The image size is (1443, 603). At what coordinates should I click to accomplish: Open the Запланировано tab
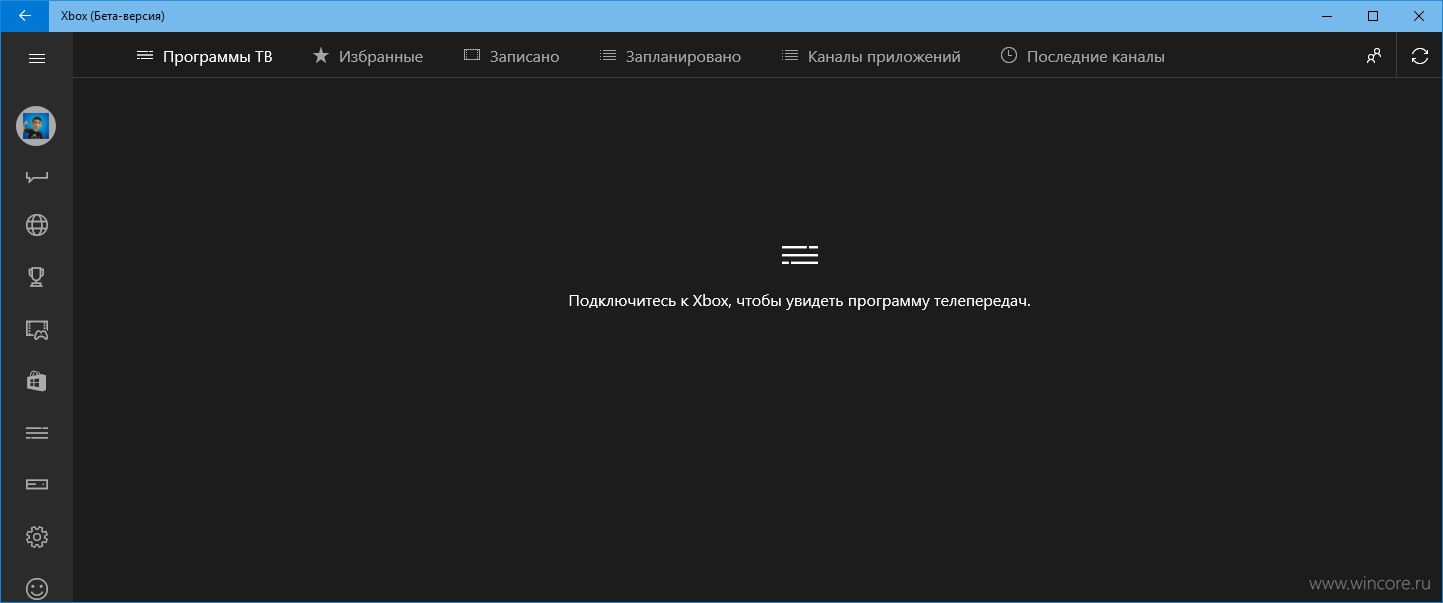[x=671, y=56]
